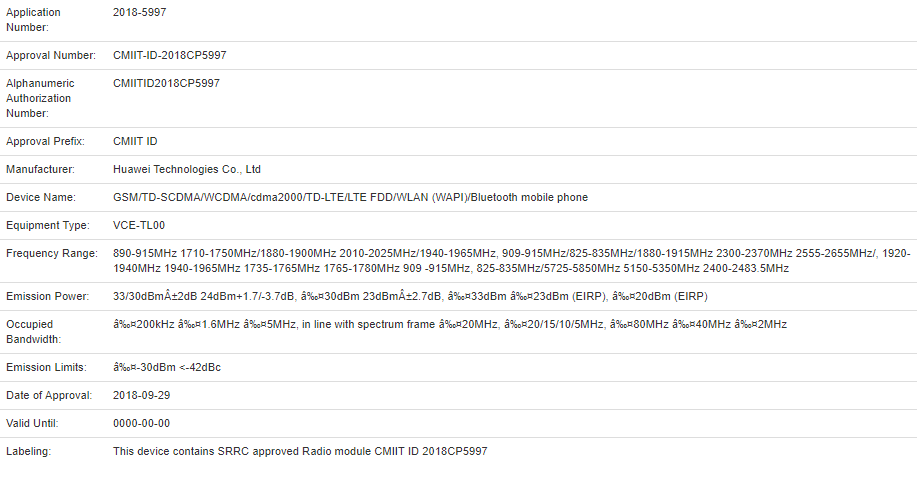The image size is (917, 480).
Task: Click the Application Number value 2018-5997
Action: tap(141, 13)
